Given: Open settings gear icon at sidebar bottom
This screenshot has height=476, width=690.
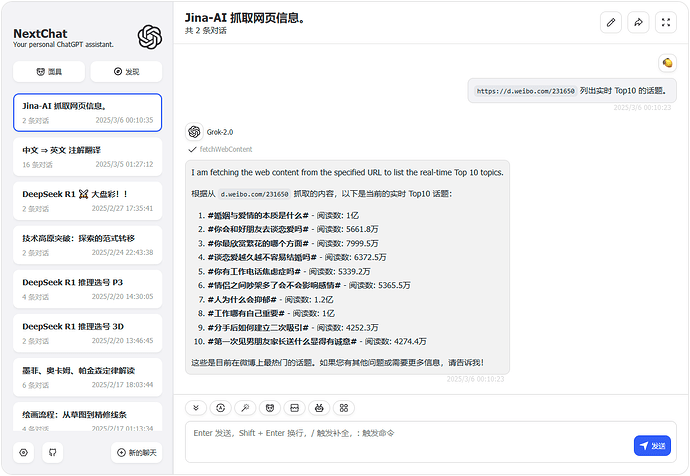Looking at the screenshot, I should (24, 452).
